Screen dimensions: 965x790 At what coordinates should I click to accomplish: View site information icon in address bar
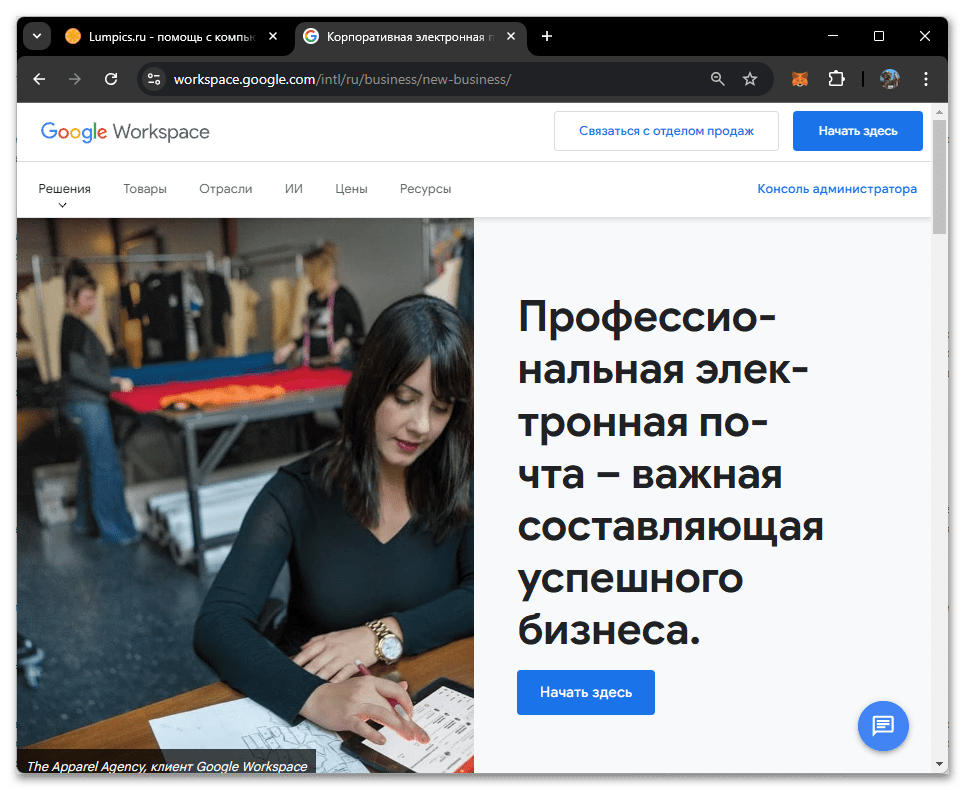[x=154, y=79]
